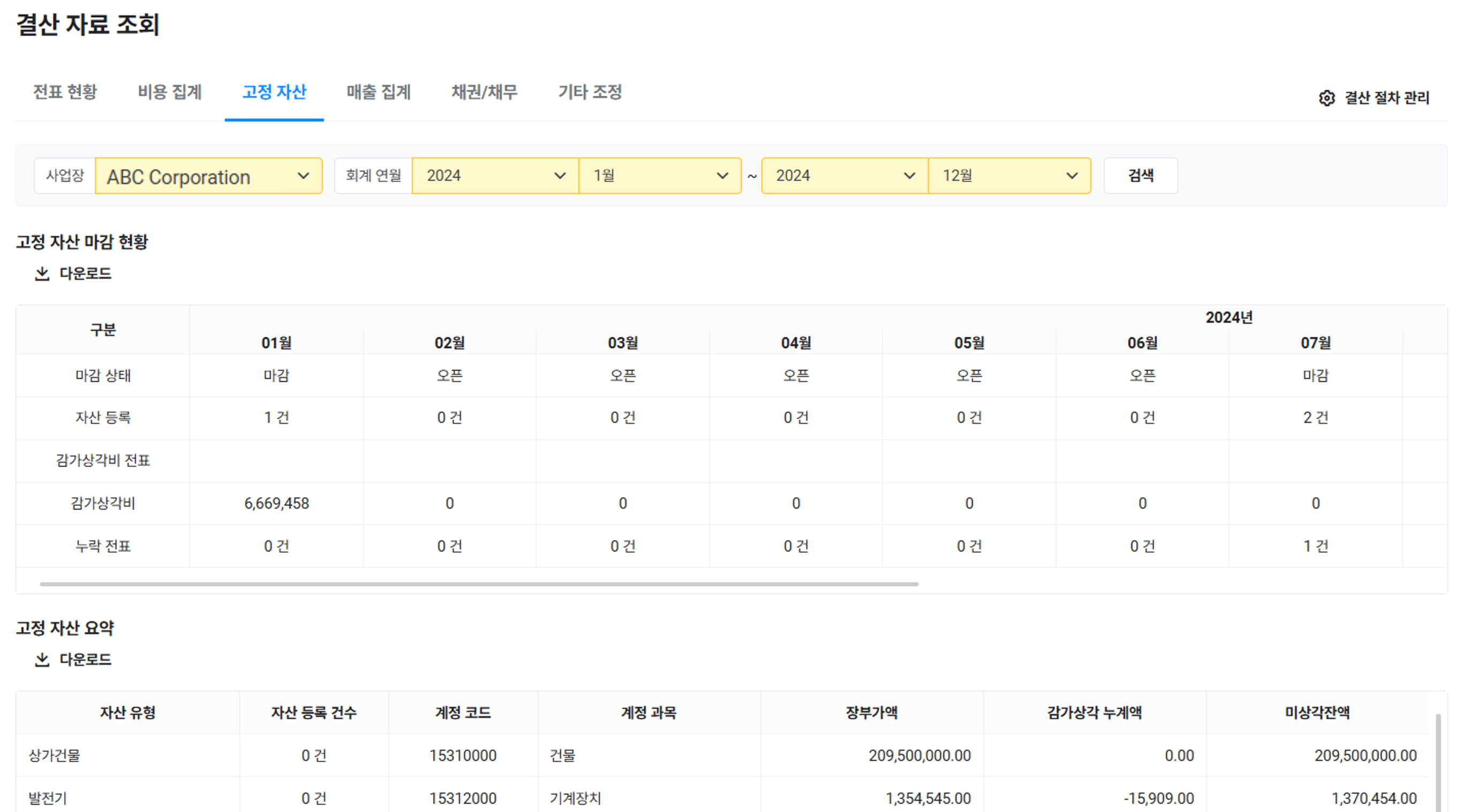Click the 07월 누락 전표 1 건 cell
Screen dimensions: 1462x812
[1315, 547]
